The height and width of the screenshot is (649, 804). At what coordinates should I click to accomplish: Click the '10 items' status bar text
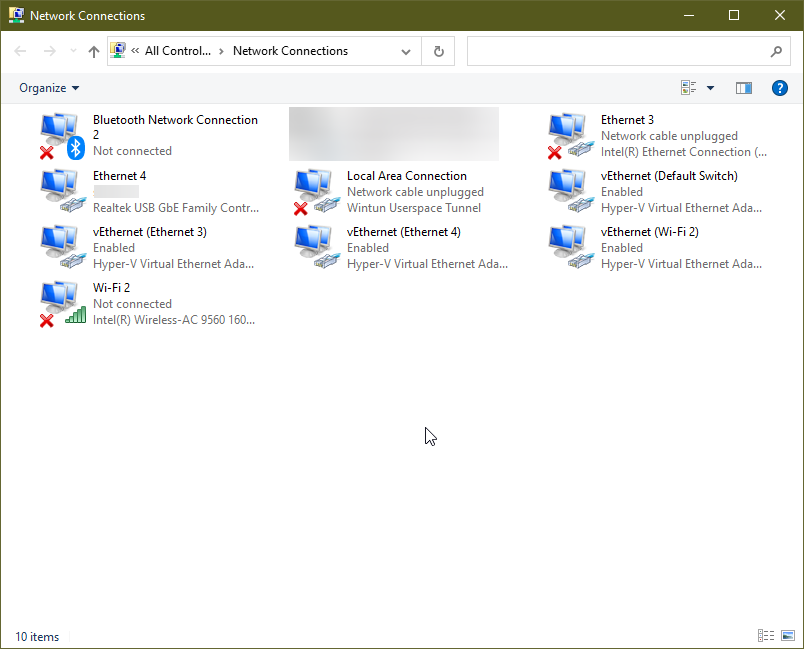coord(37,637)
